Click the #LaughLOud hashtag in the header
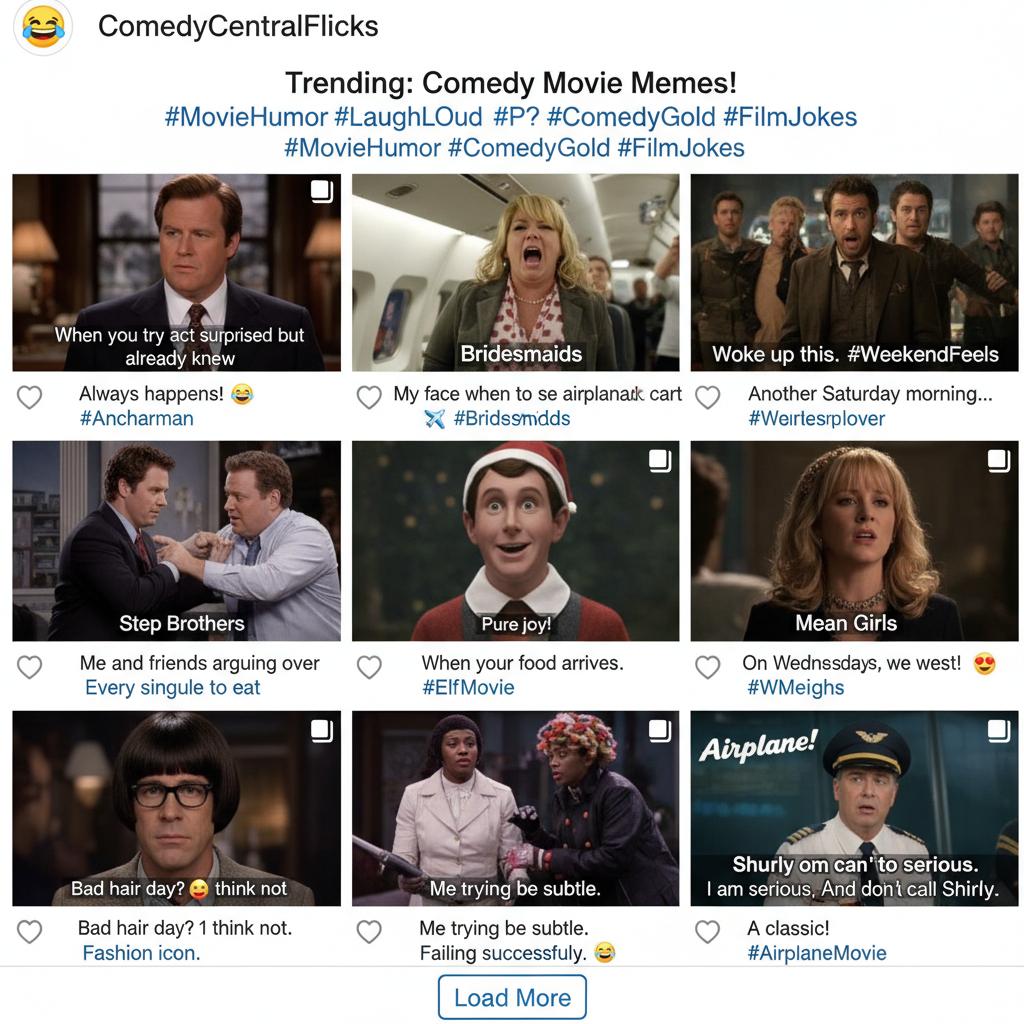The width and height of the screenshot is (1024, 1024). click(x=408, y=118)
